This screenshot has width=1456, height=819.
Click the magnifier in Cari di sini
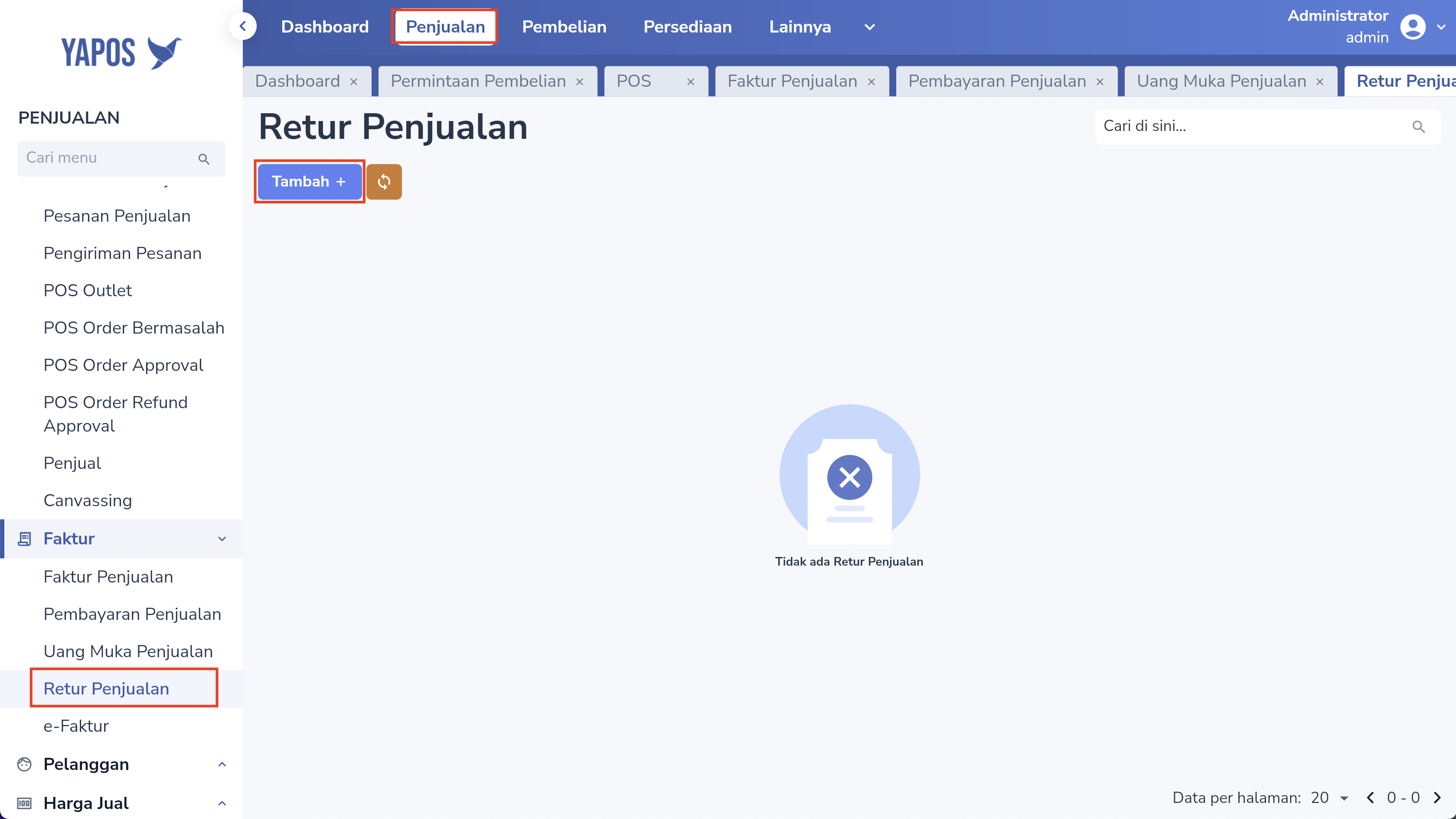(x=1418, y=127)
